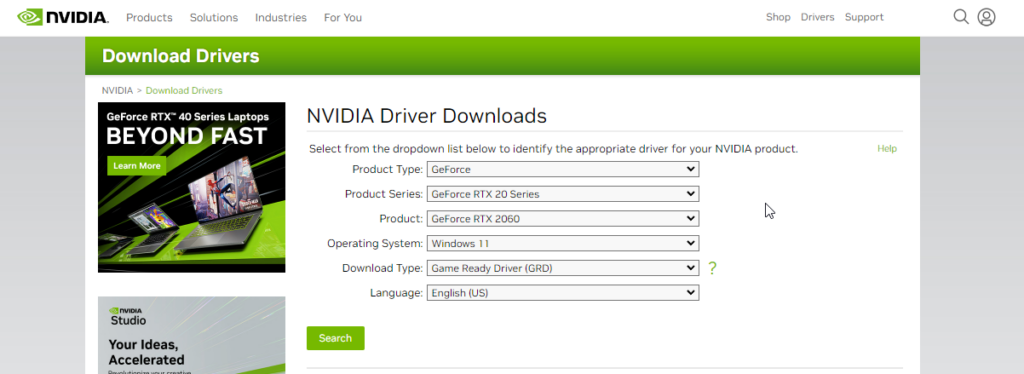Expand the Product dropdown showing GeForce RTX 2060
This screenshot has height=374, width=1024.
[x=563, y=219]
